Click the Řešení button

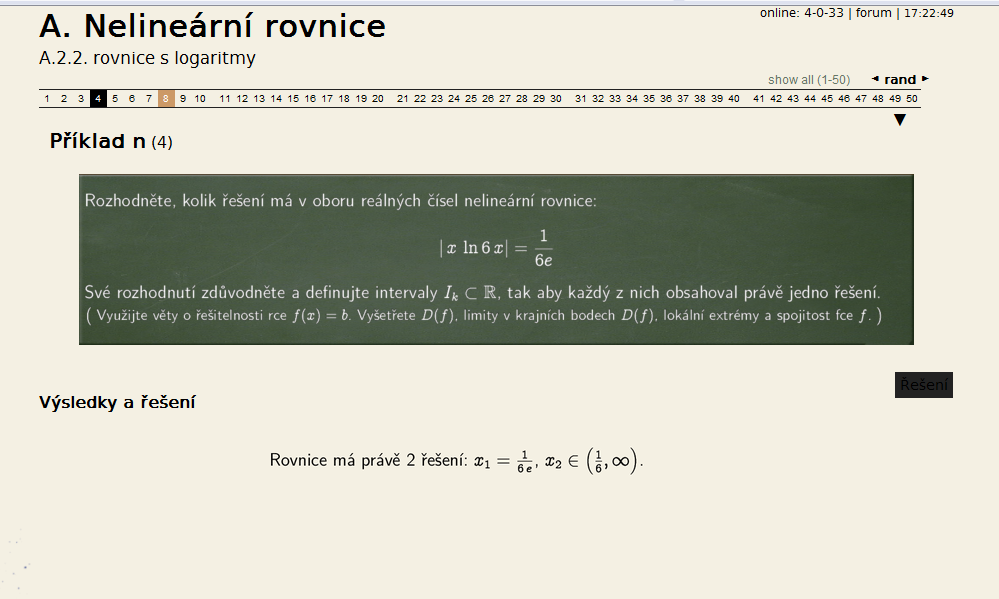(924, 385)
